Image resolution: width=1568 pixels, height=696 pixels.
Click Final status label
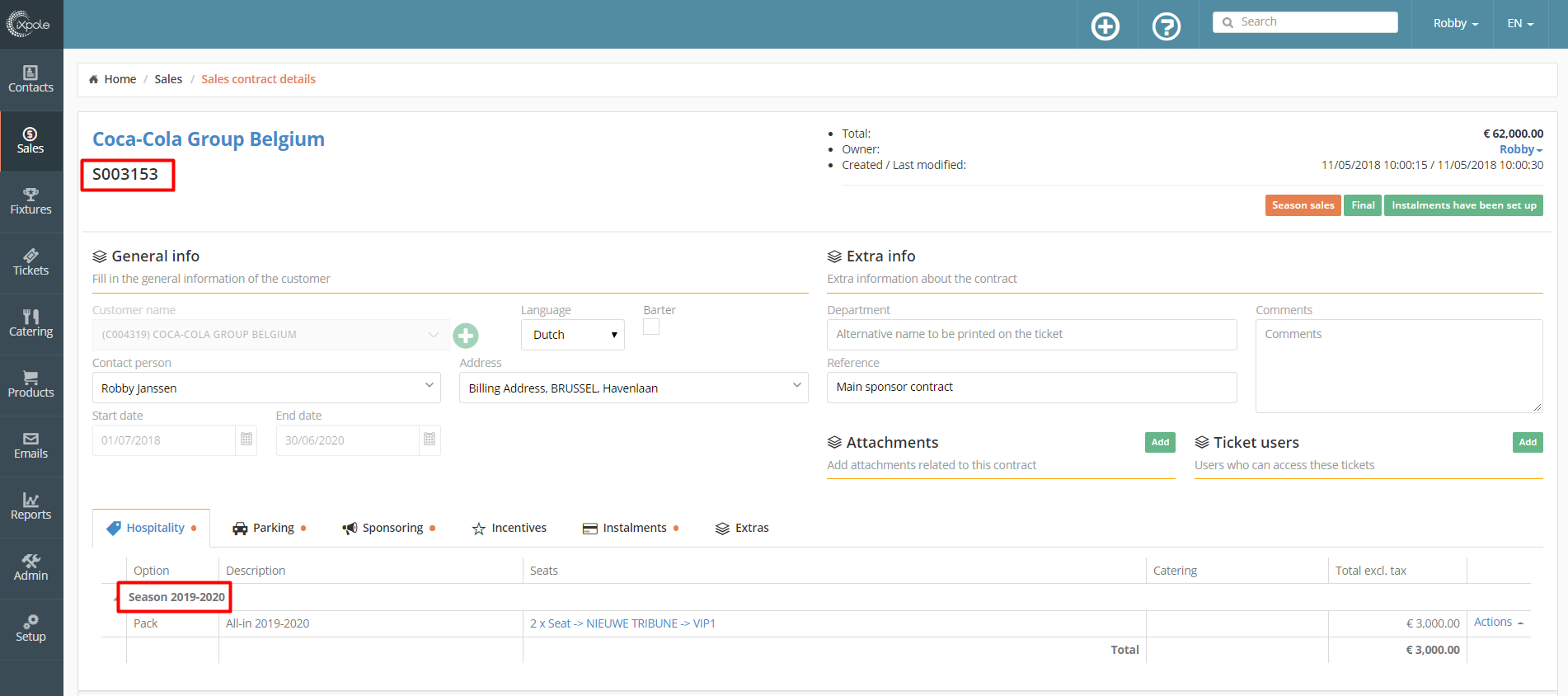(1363, 205)
